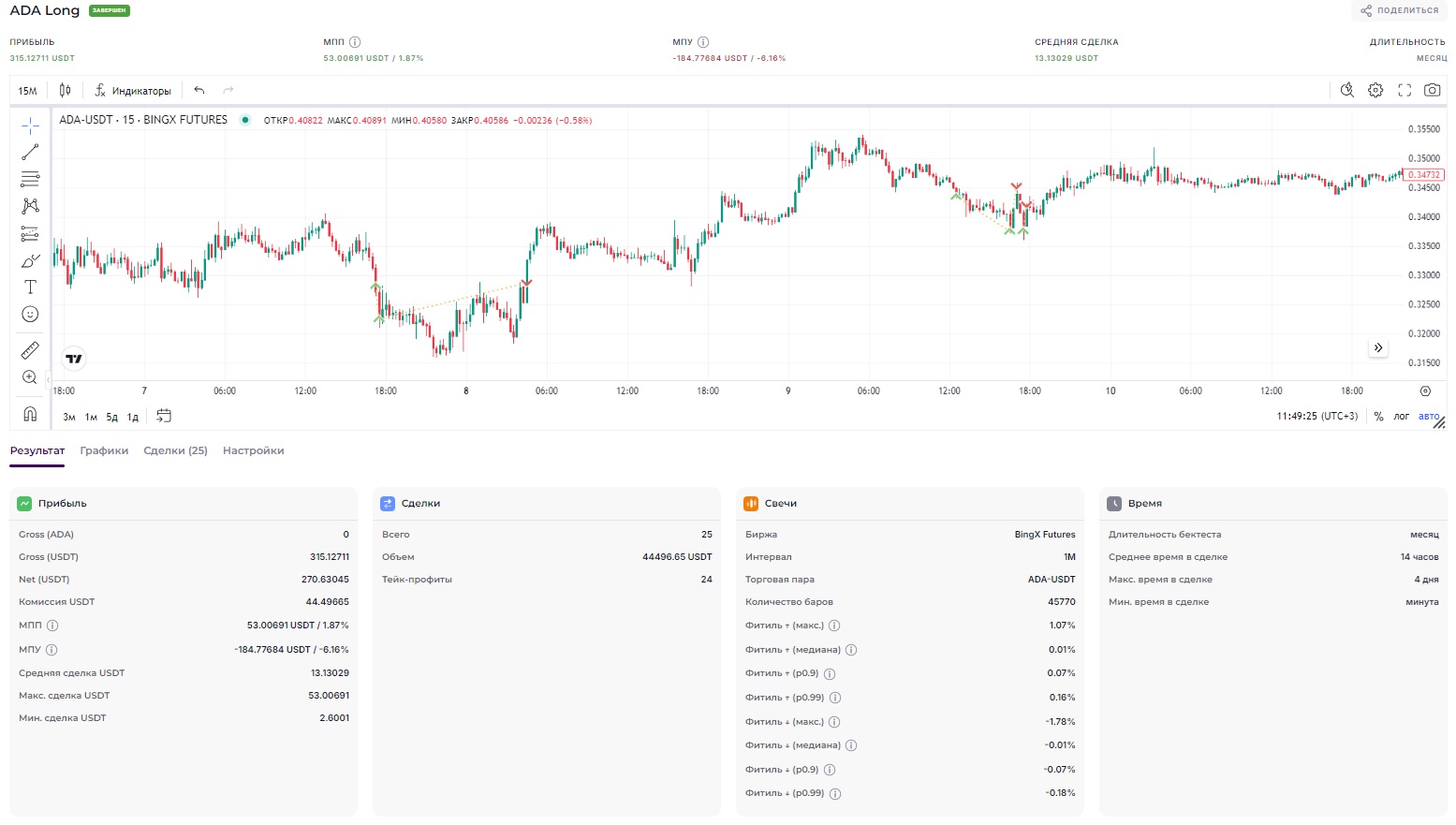The height and width of the screenshot is (825, 1456).
Task: Click info icon next to МПП header
Action: 355,42
